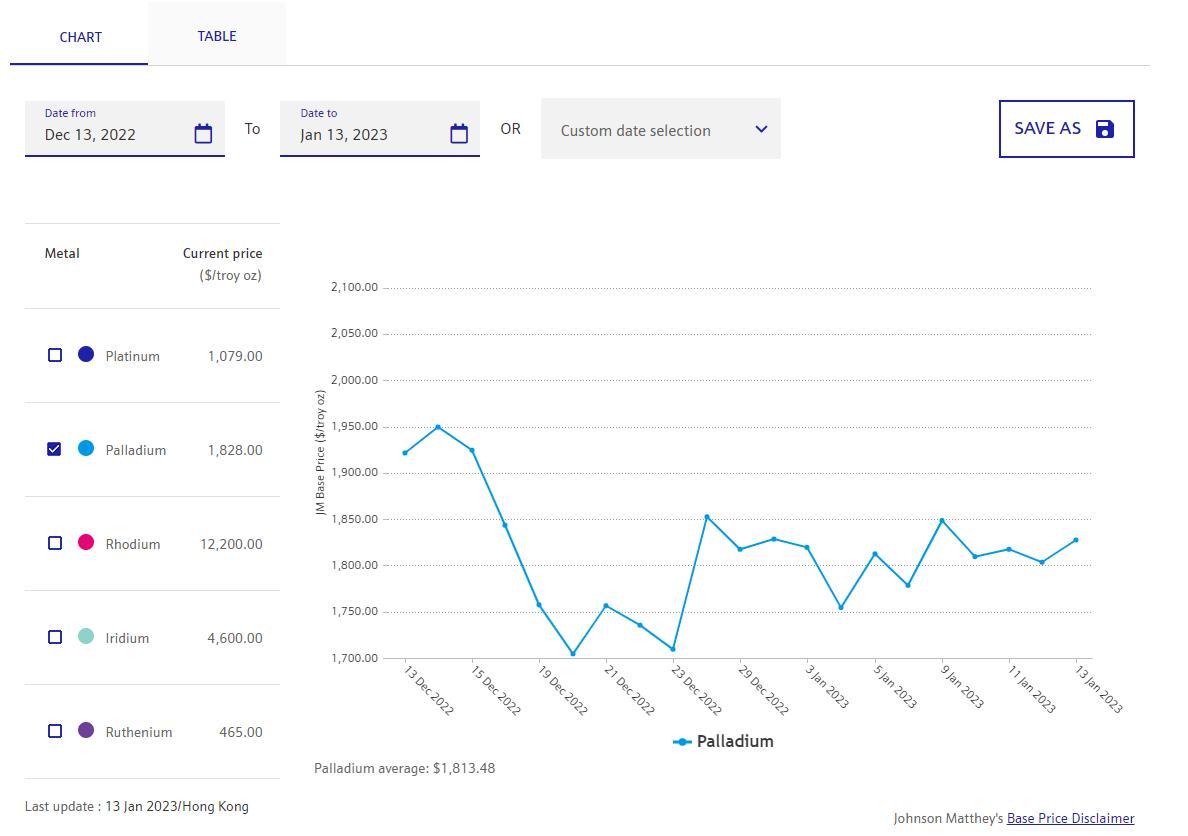The height and width of the screenshot is (836, 1188).
Task: Select the CHART tab
Action: 80,37
